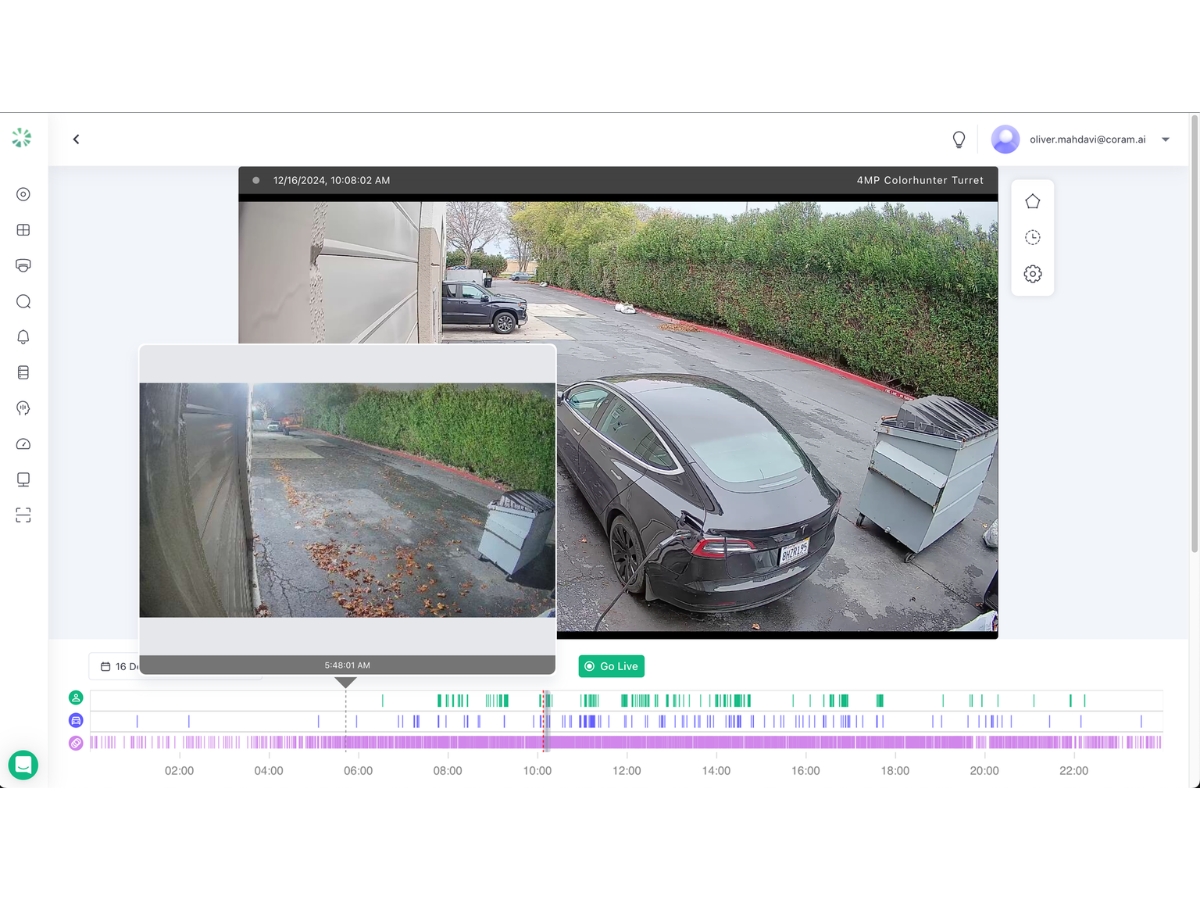
Task: Seek the purple motion track at 14:00
Action: [x=716, y=743]
